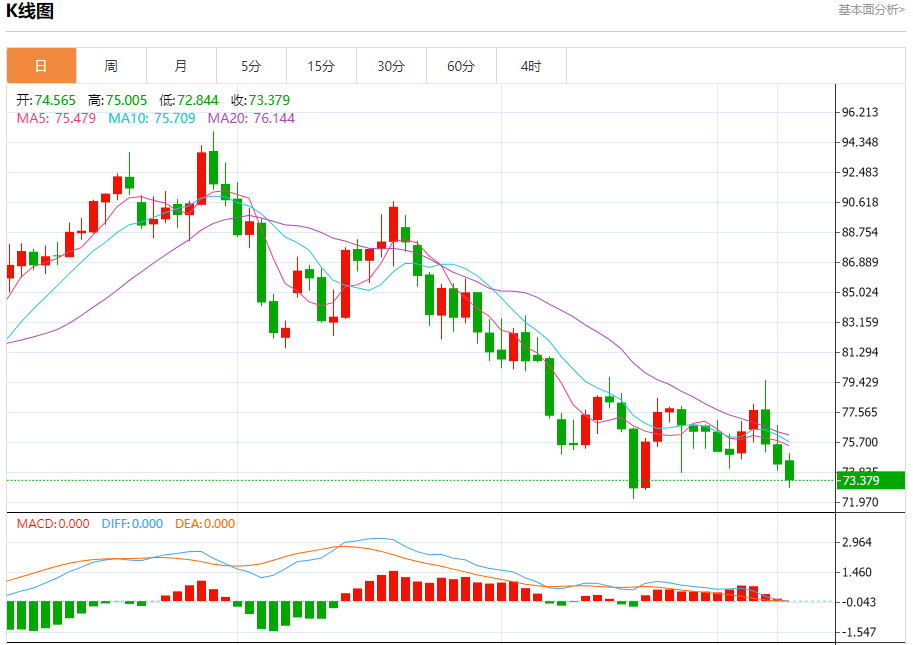Click the 79.429 price axis label
Viewport: 913px width, 645px height.
point(860,382)
